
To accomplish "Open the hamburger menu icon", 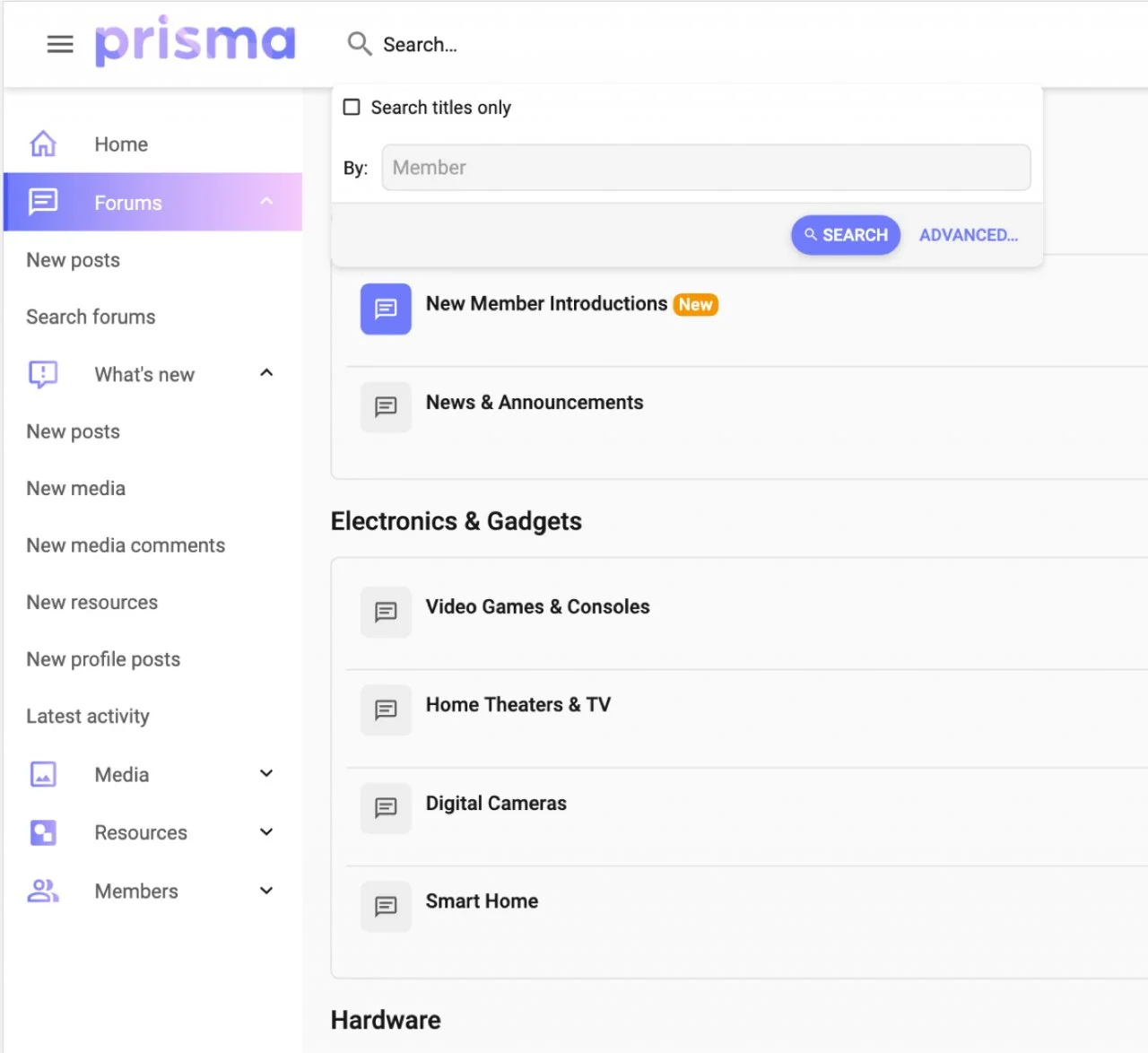I will [x=60, y=44].
